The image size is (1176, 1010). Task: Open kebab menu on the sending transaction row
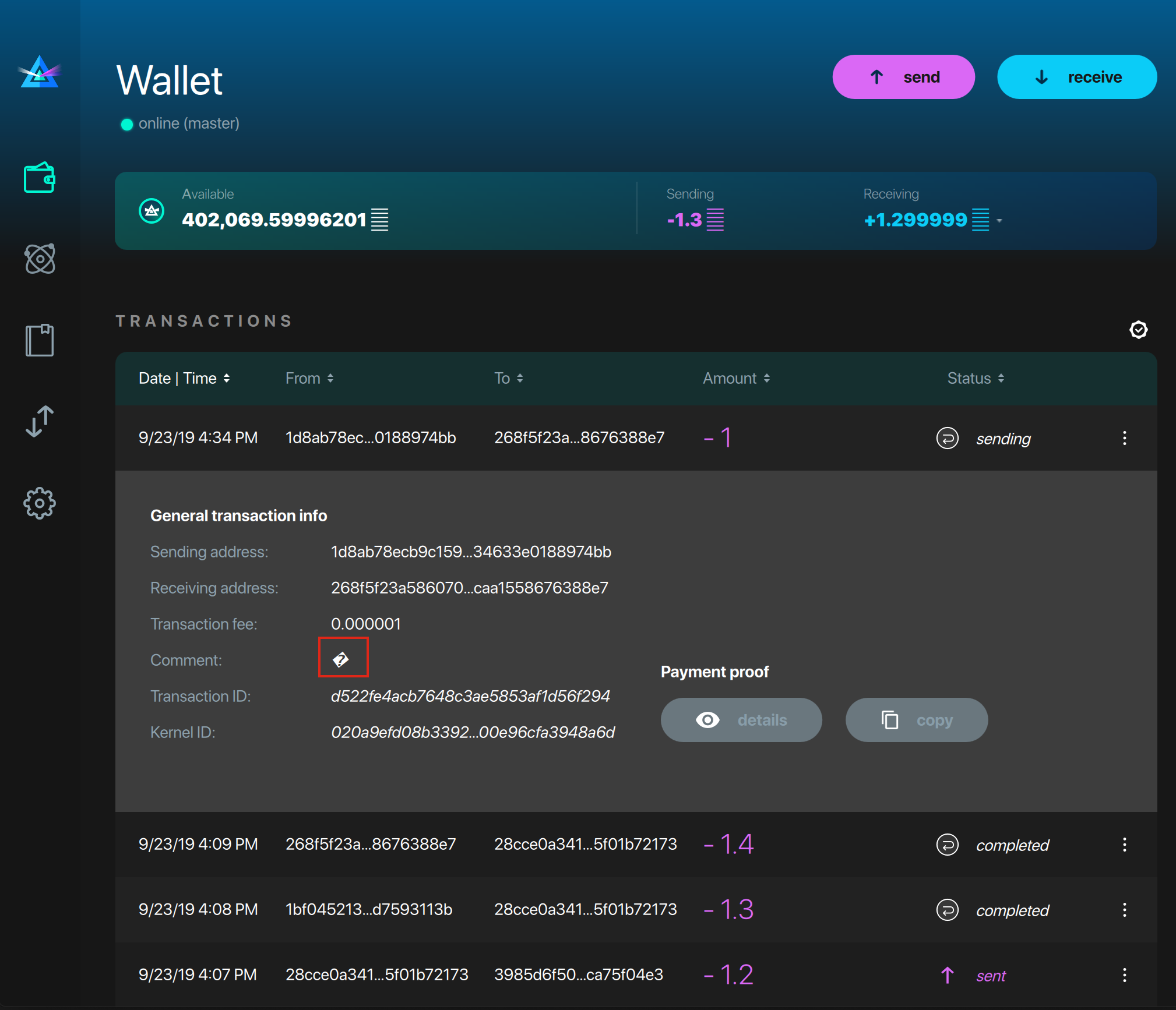tap(1125, 438)
